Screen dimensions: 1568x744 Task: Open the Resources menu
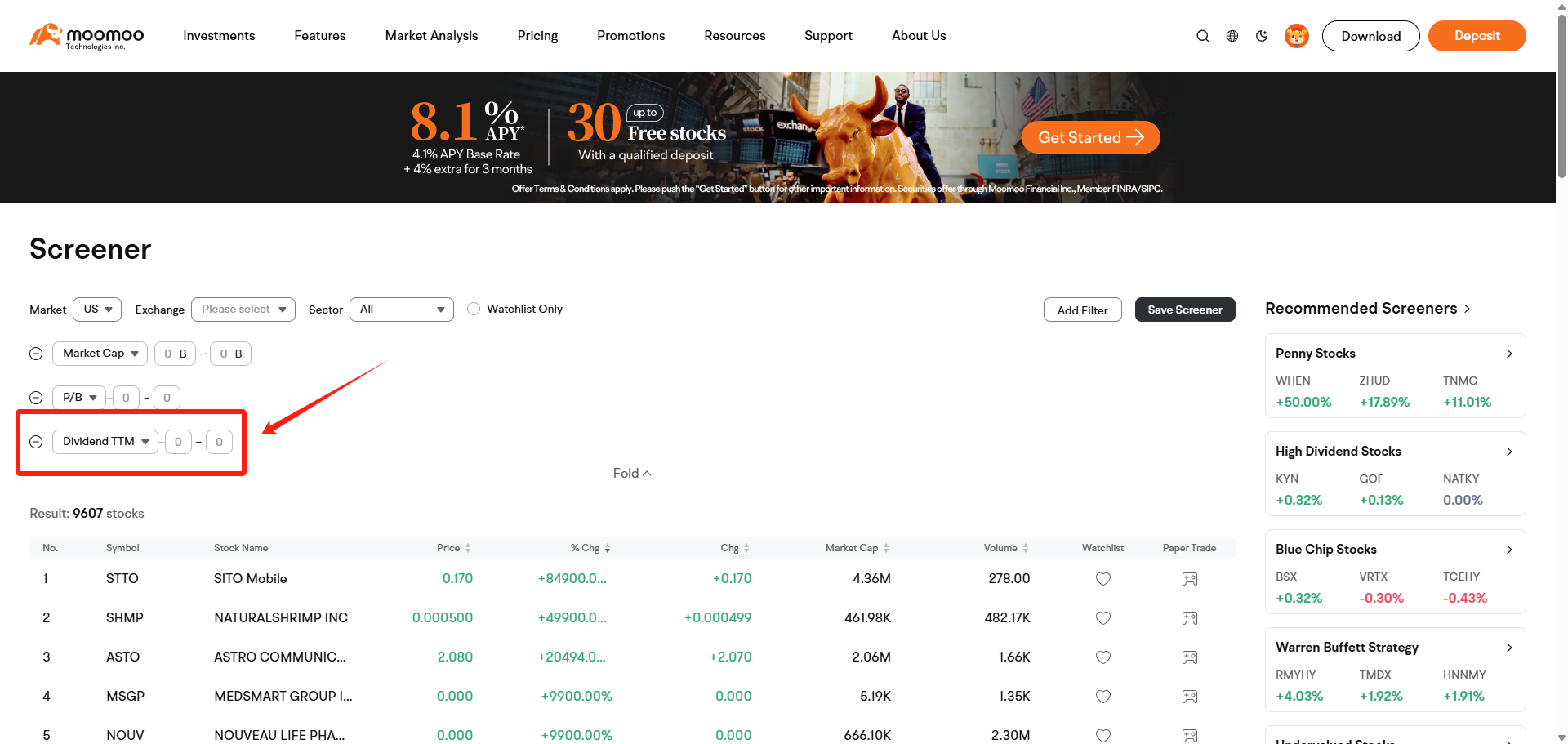735,36
